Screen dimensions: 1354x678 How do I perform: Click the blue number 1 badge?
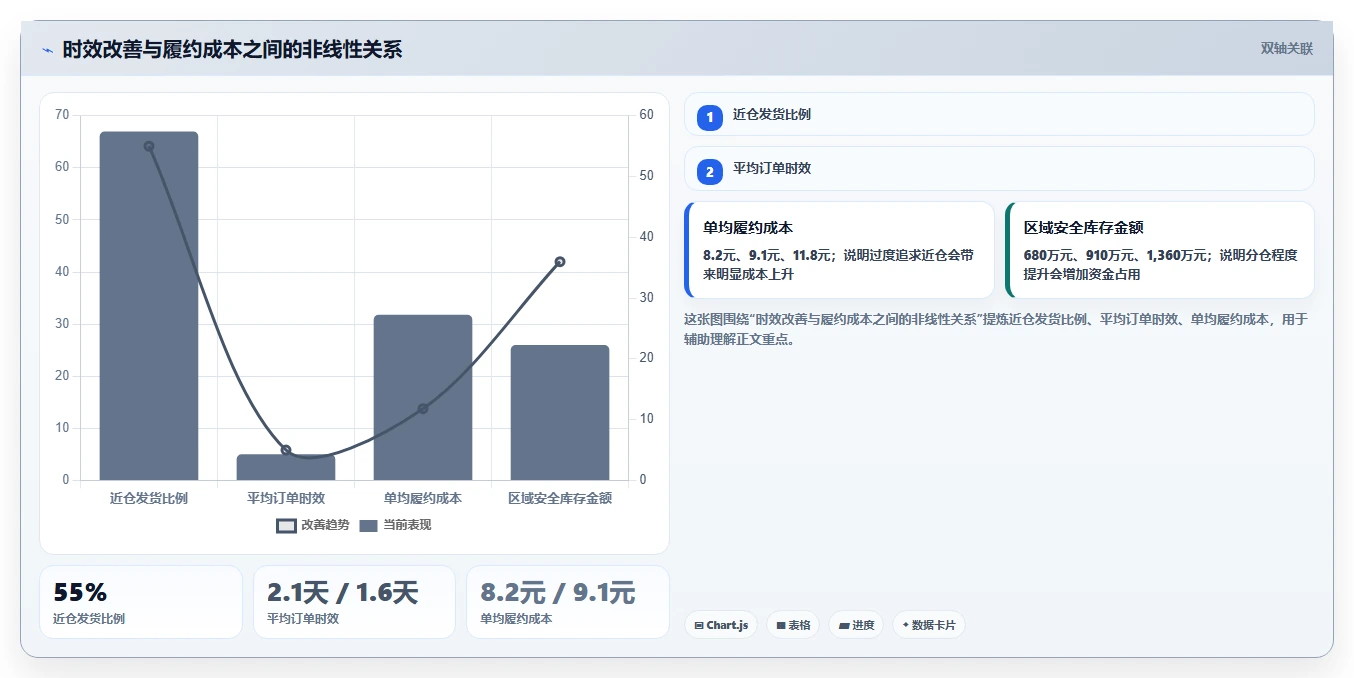click(x=710, y=117)
